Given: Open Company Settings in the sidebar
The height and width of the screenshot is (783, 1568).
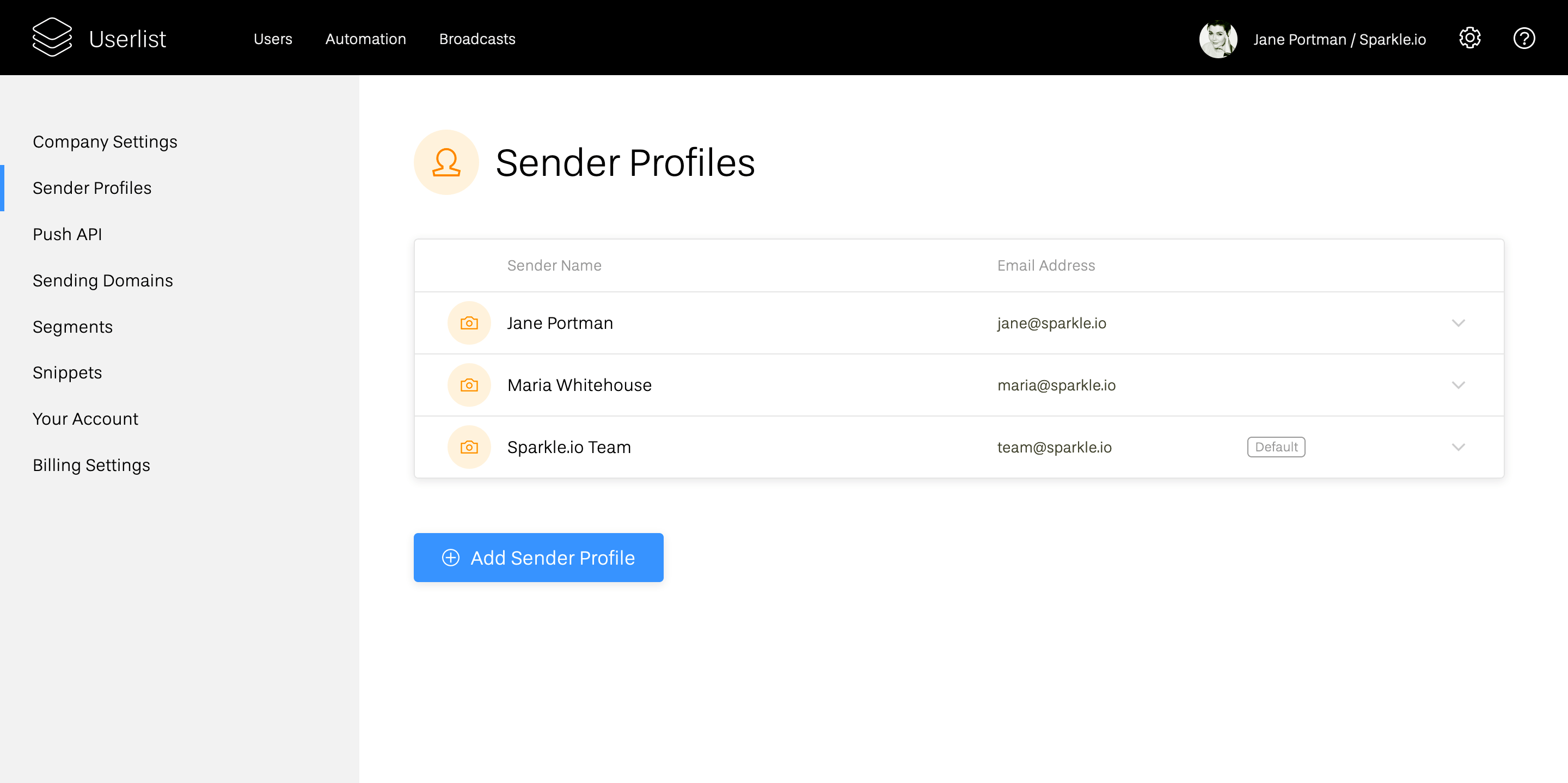Looking at the screenshot, I should 105,141.
